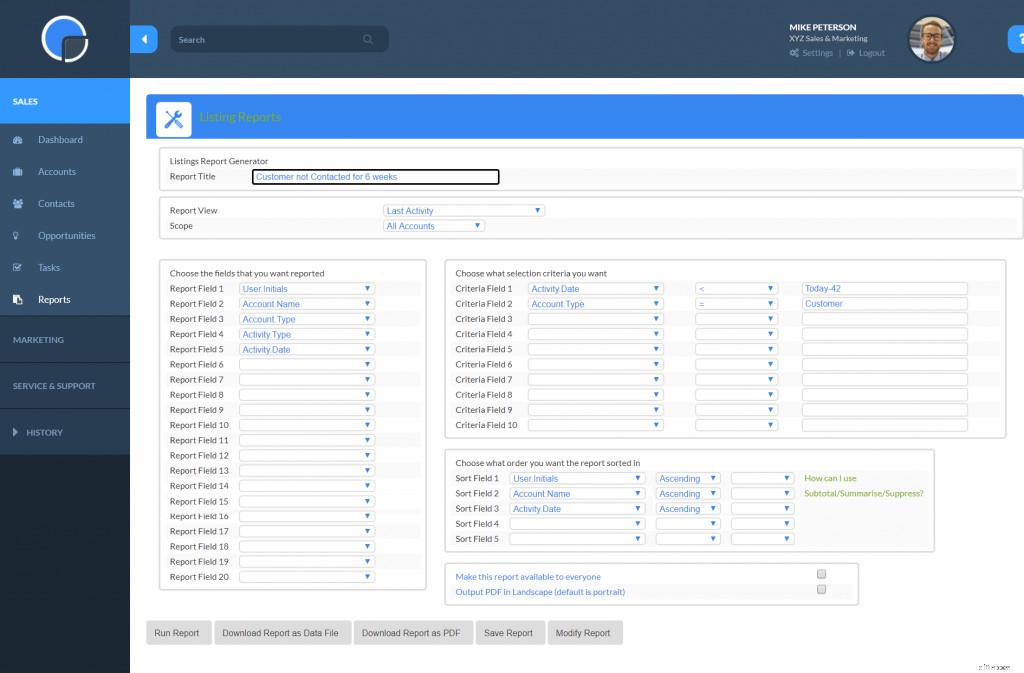
Task: Change Scope from 'All Accounts'
Action: [x=432, y=226]
